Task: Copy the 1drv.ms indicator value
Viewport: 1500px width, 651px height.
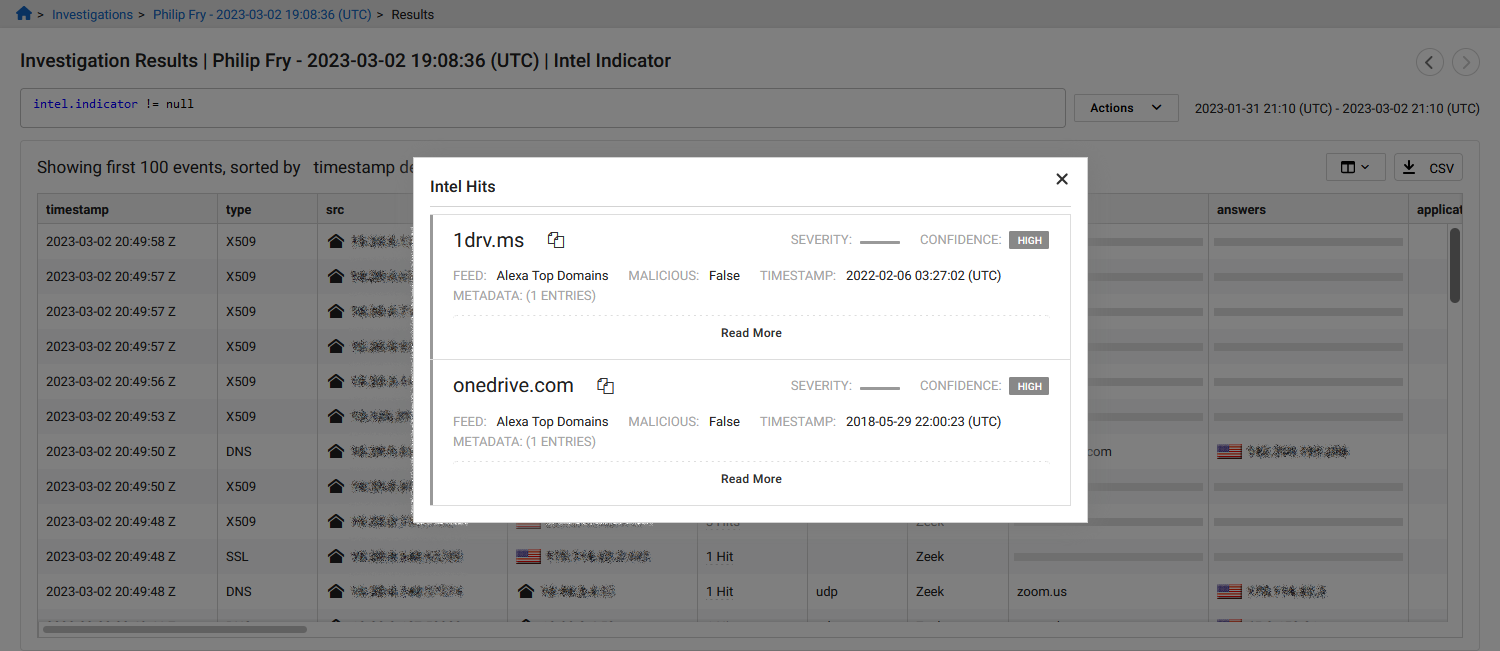Action: (x=556, y=240)
